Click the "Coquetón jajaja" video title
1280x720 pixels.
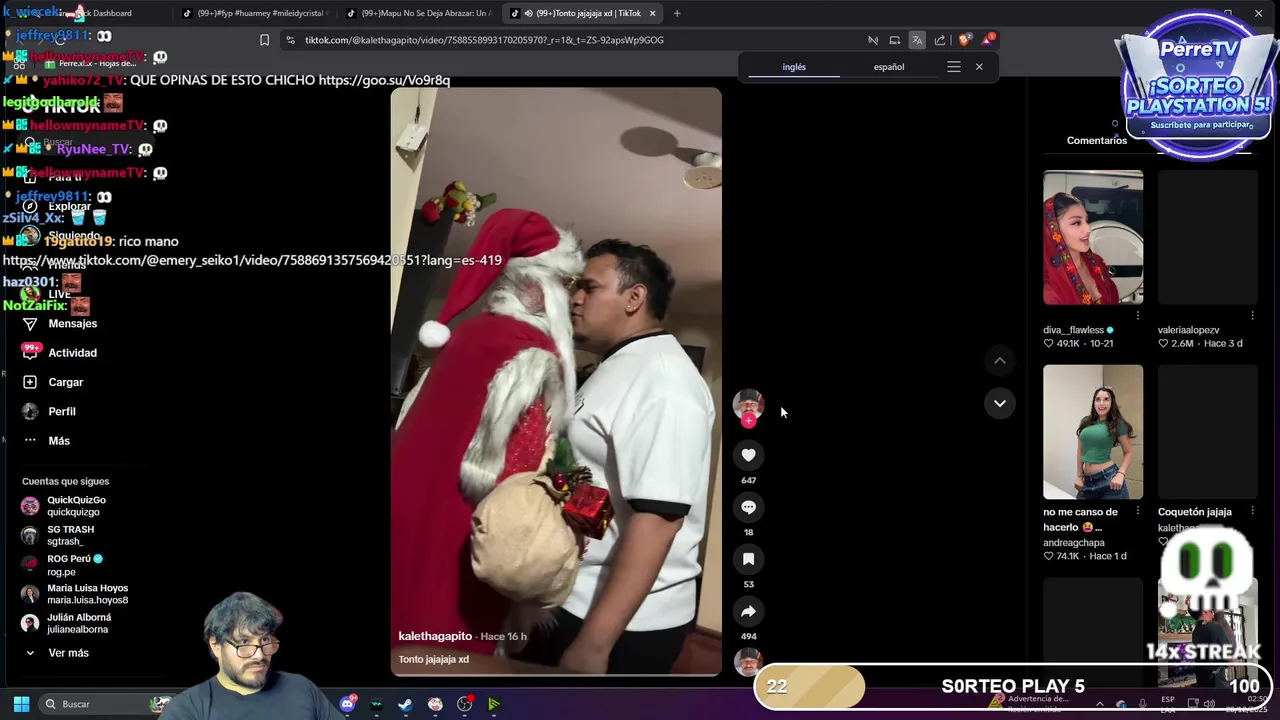pyautogui.click(x=1195, y=511)
